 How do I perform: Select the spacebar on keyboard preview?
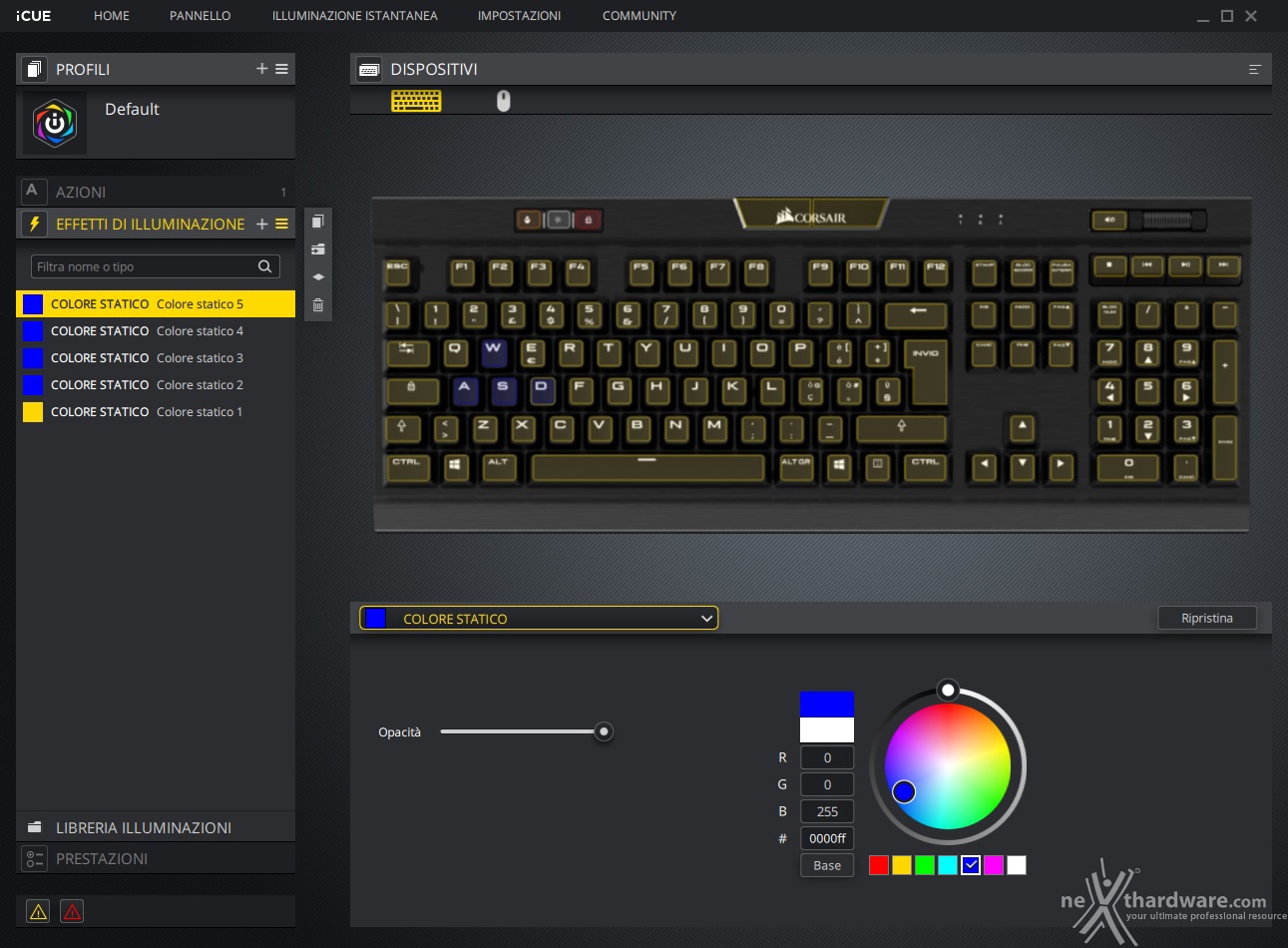[x=647, y=466]
